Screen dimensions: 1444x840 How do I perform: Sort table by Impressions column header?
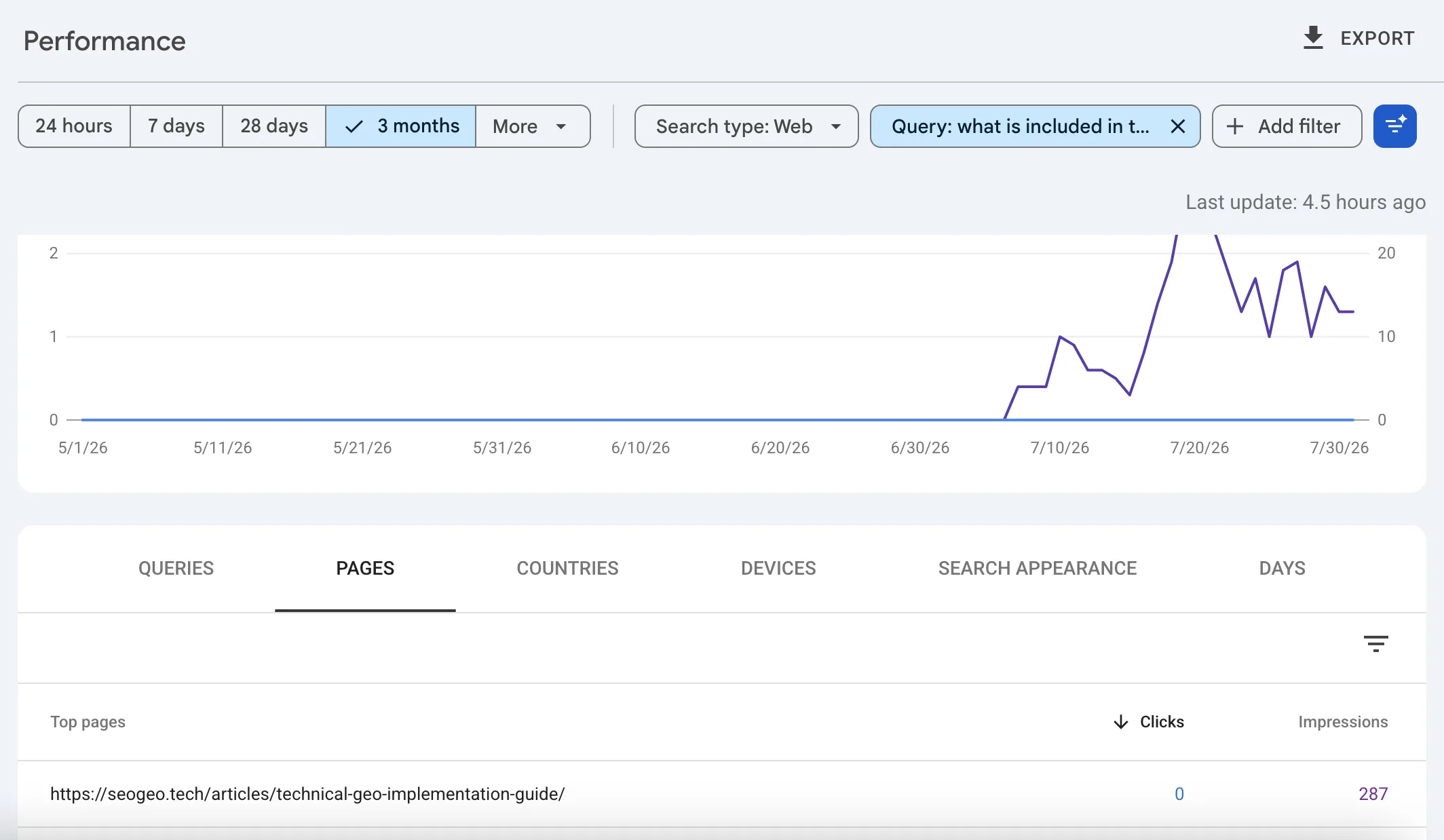coord(1343,722)
